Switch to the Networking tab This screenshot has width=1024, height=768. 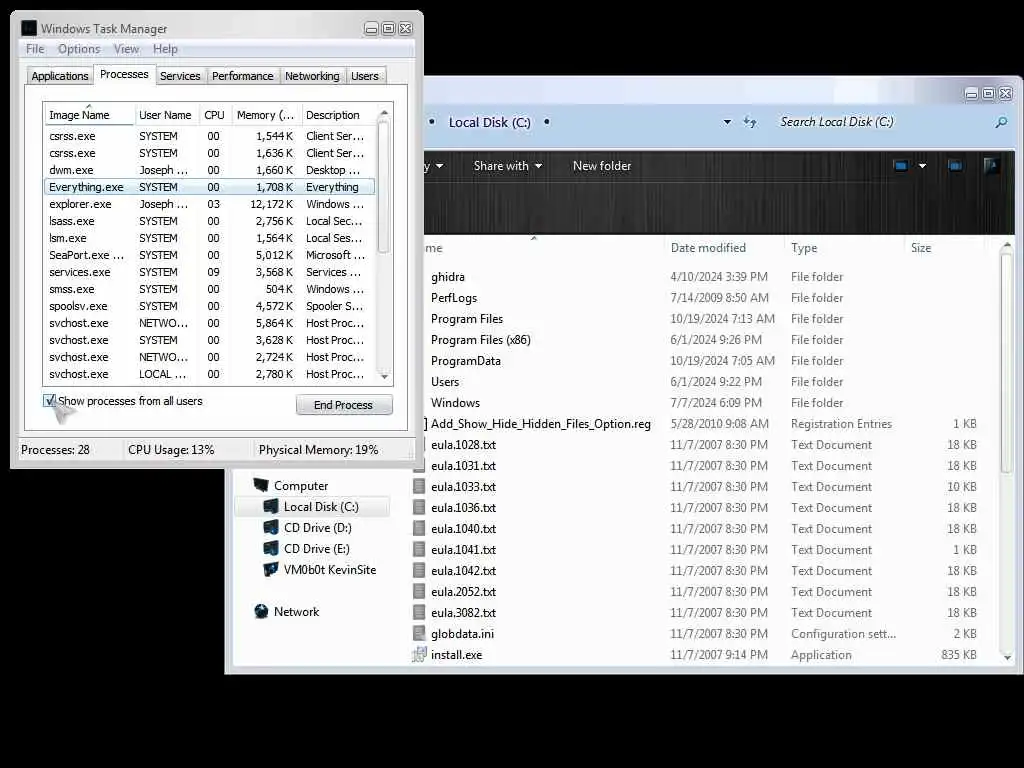pyautogui.click(x=312, y=76)
